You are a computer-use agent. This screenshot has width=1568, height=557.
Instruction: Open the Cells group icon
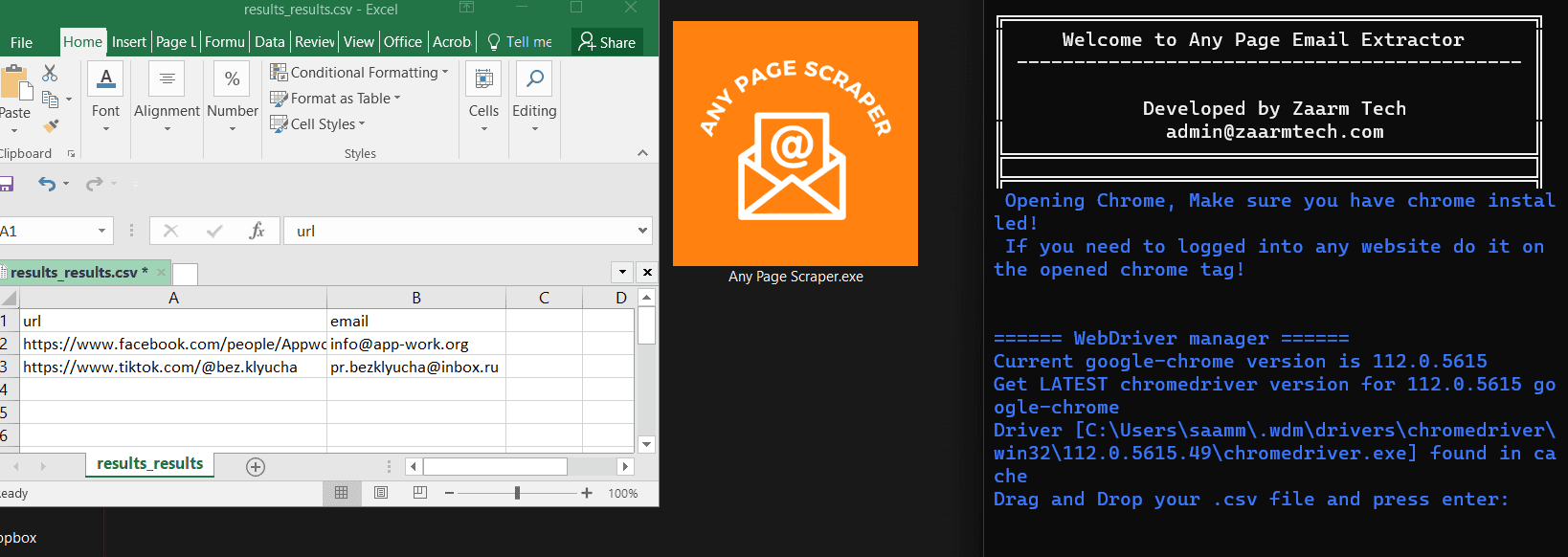(483, 78)
